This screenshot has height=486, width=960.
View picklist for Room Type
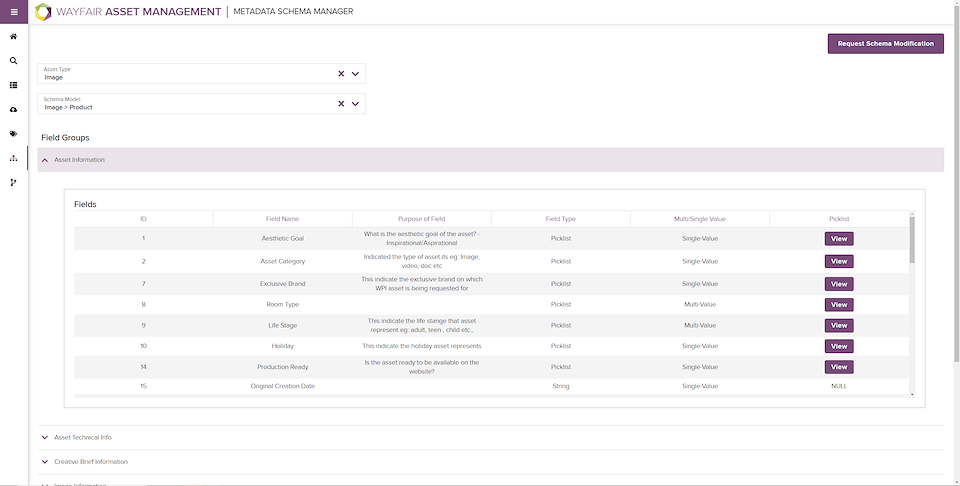[x=838, y=305]
